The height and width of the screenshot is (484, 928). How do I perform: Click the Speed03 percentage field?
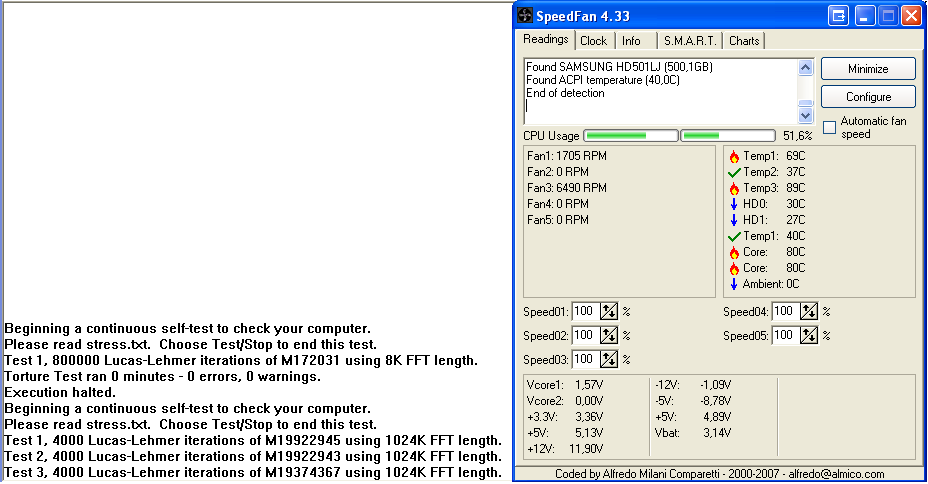586,359
